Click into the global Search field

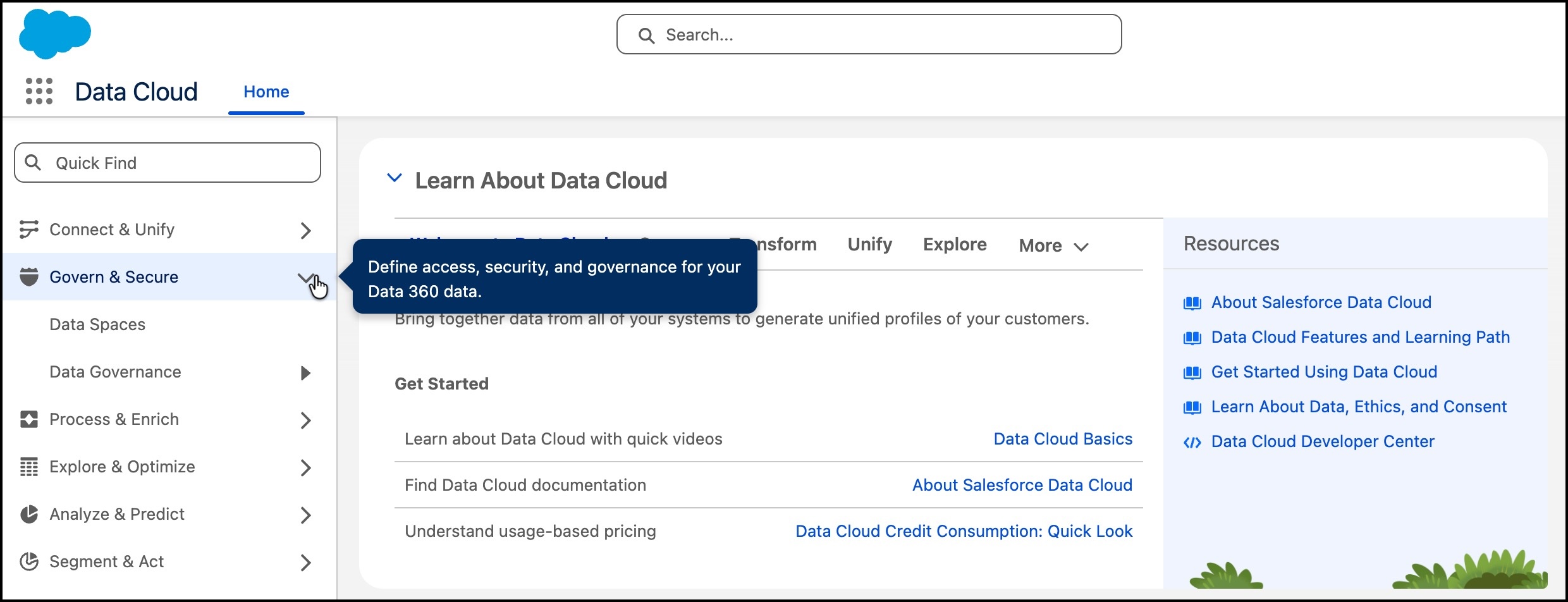tap(869, 35)
